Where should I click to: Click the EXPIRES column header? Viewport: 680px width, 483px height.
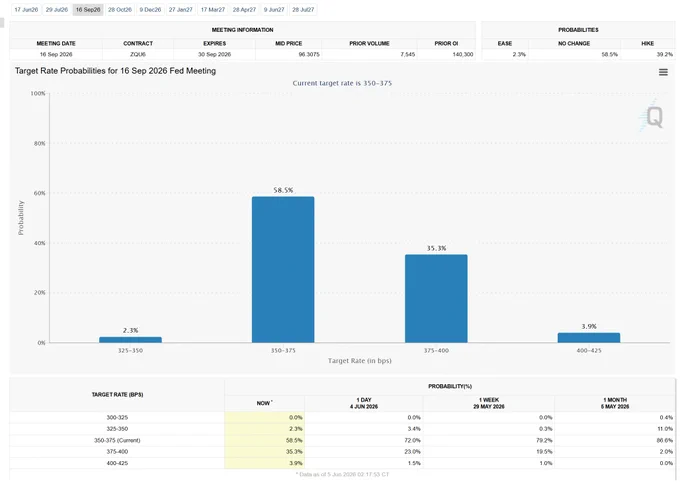pyautogui.click(x=215, y=43)
